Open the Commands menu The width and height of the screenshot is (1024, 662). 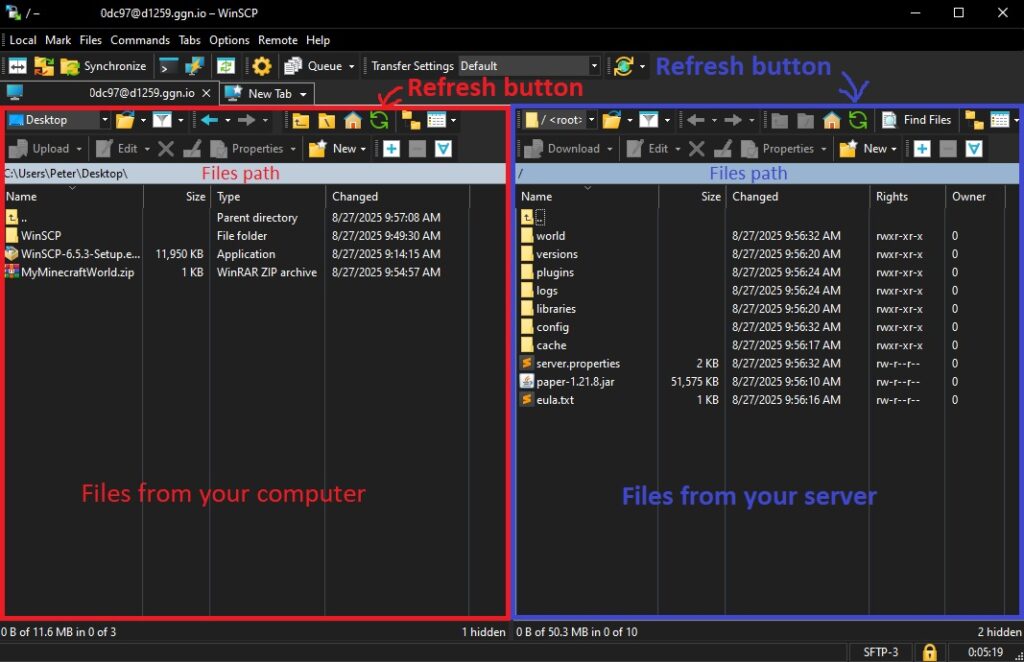[140, 40]
